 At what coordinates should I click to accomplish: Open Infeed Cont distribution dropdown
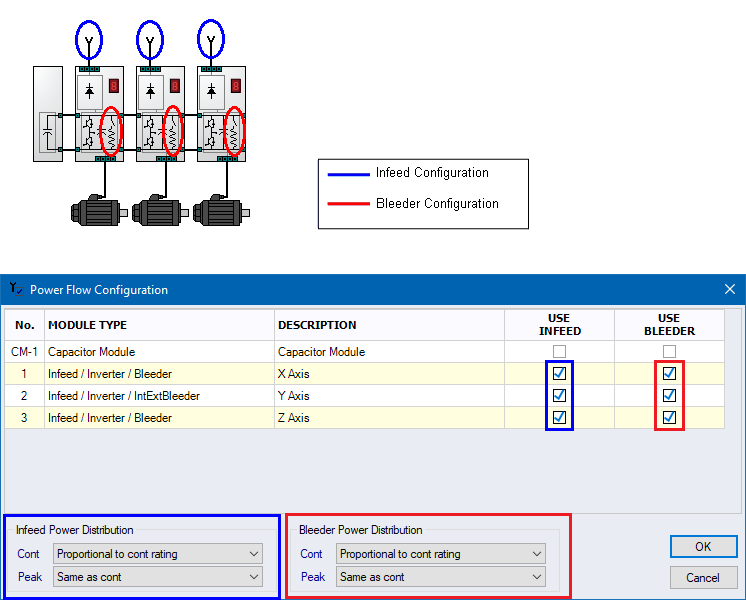158,554
